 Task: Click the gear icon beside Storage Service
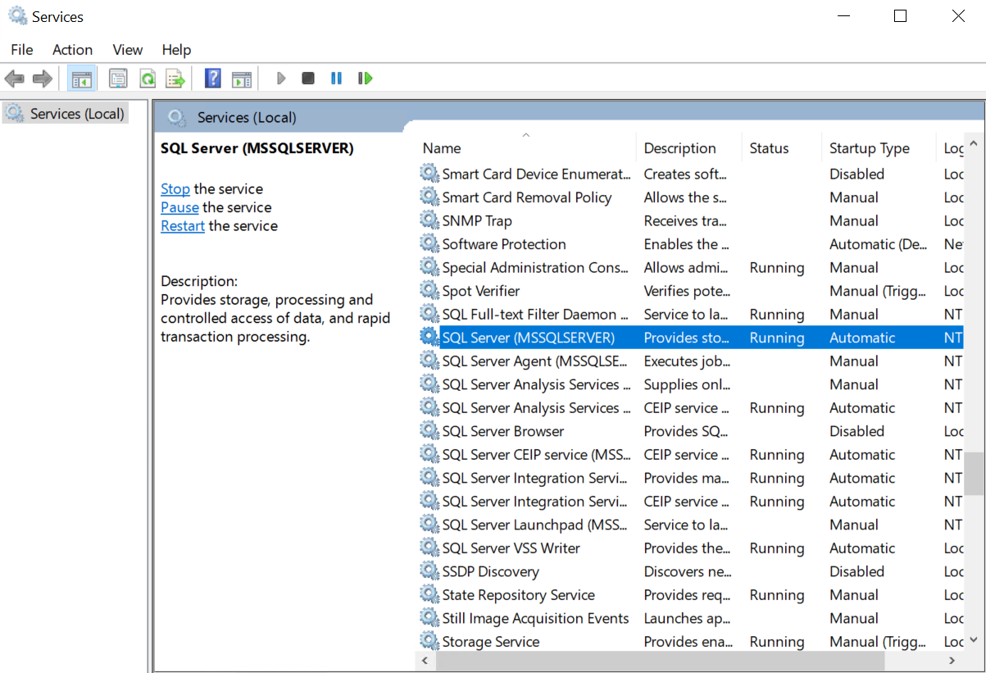(429, 641)
